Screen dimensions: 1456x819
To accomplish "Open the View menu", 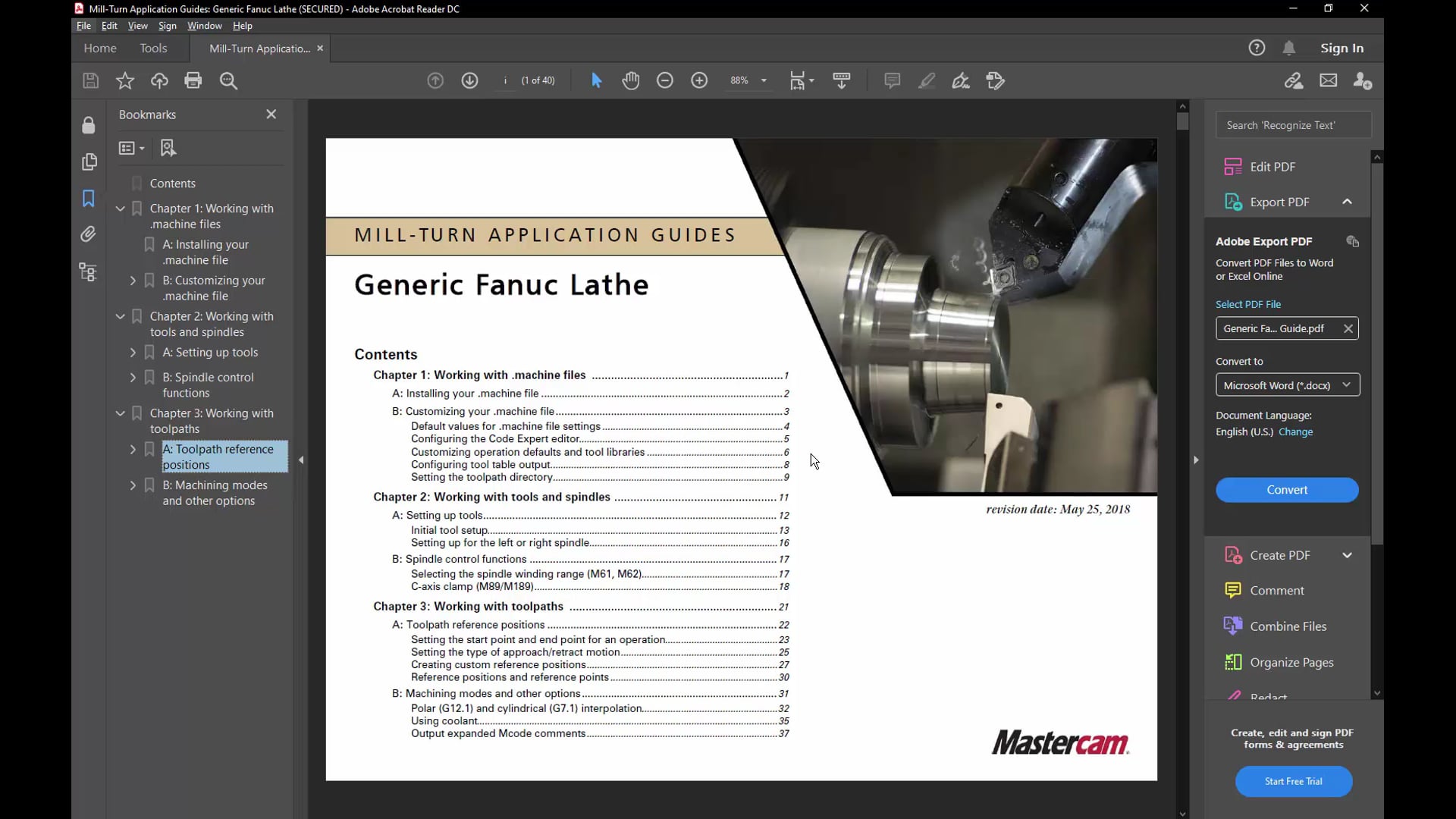I will pyautogui.click(x=137, y=26).
